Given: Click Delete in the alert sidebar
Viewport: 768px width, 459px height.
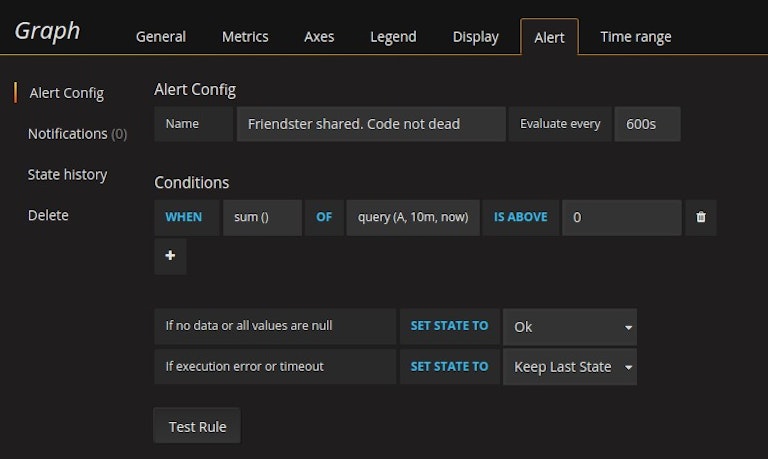Looking at the screenshot, I should [x=48, y=215].
